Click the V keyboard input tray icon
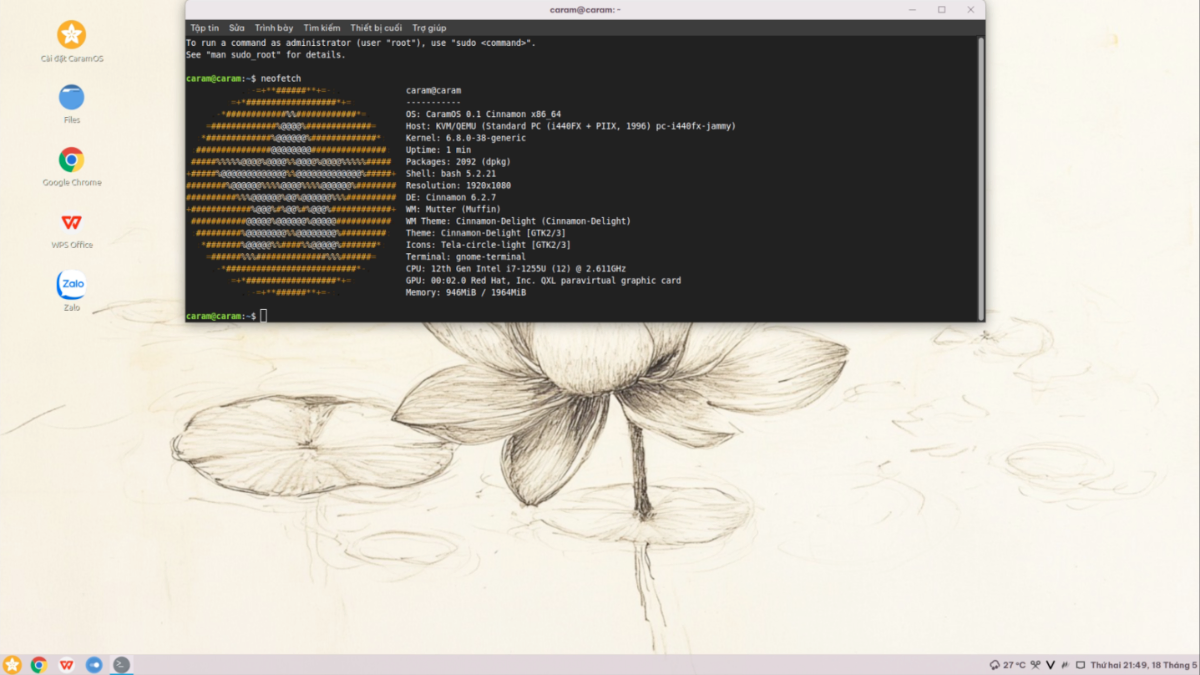The height and width of the screenshot is (675, 1200). point(1051,665)
